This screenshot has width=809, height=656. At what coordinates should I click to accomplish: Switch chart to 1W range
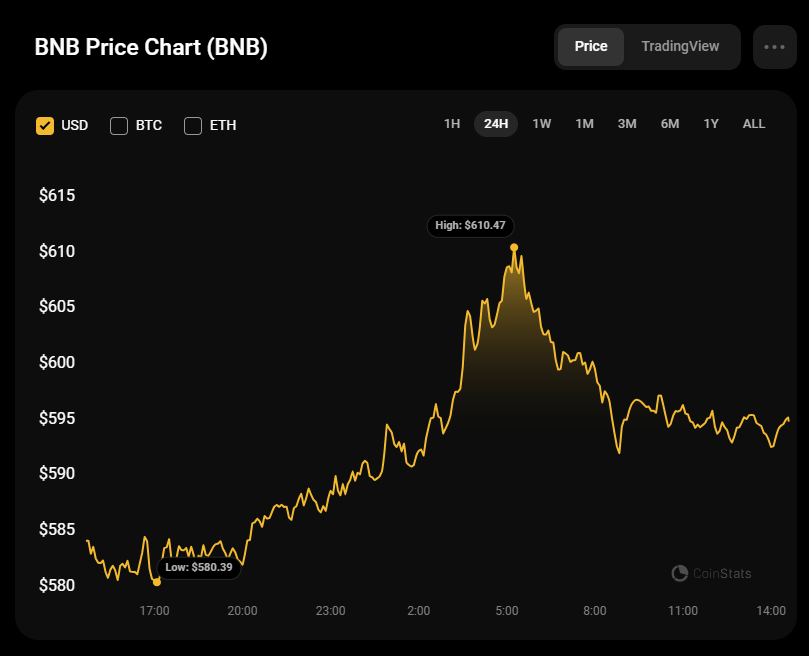pyautogui.click(x=542, y=124)
